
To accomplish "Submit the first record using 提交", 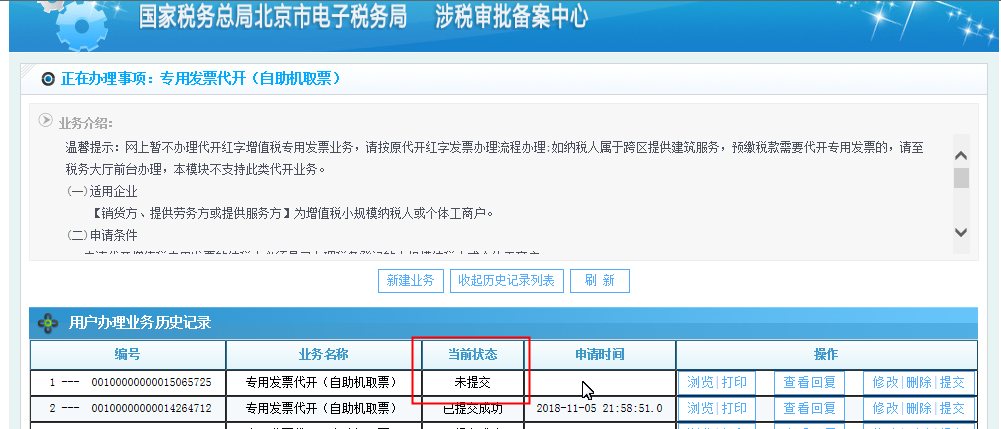I will tap(952, 382).
